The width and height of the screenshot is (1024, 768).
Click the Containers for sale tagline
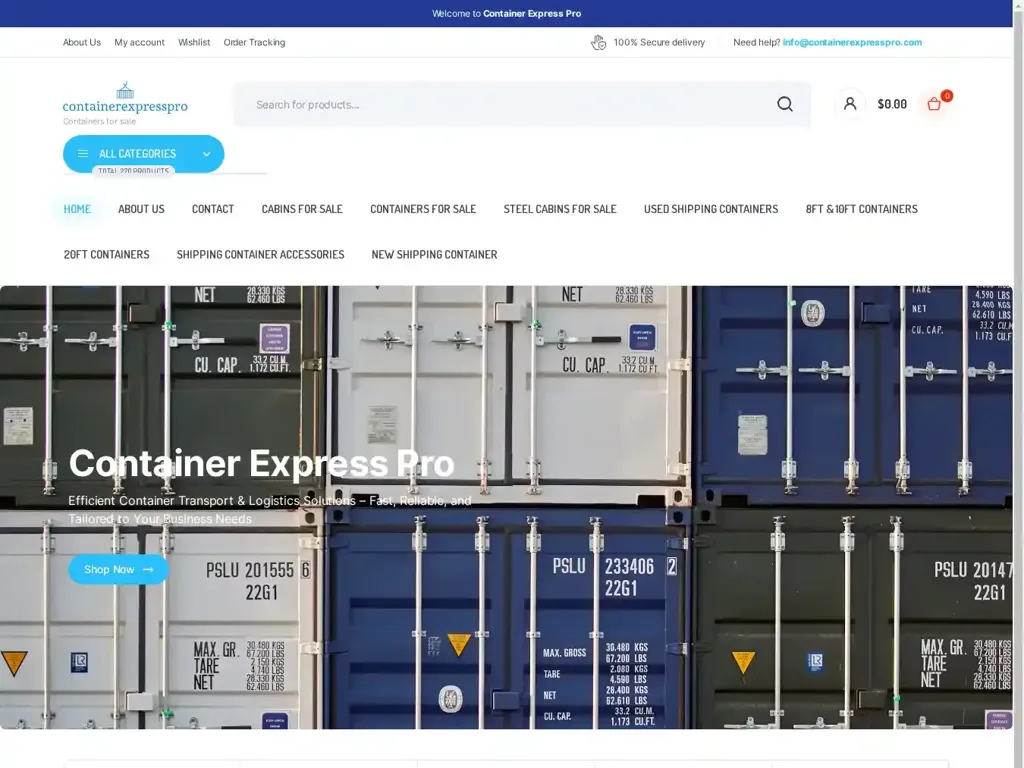pos(99,121)
